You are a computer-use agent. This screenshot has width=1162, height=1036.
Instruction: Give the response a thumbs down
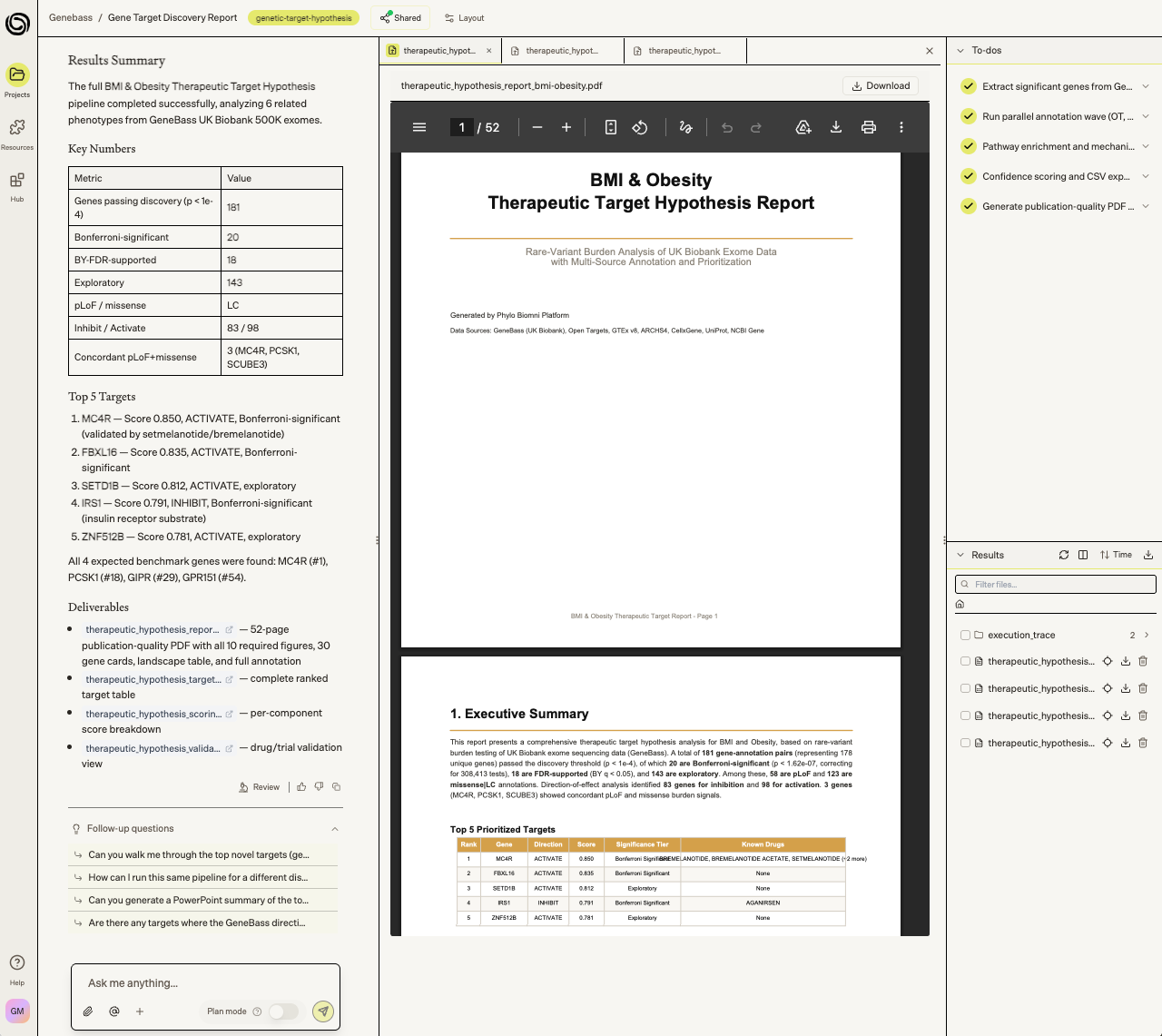point(319,787)
